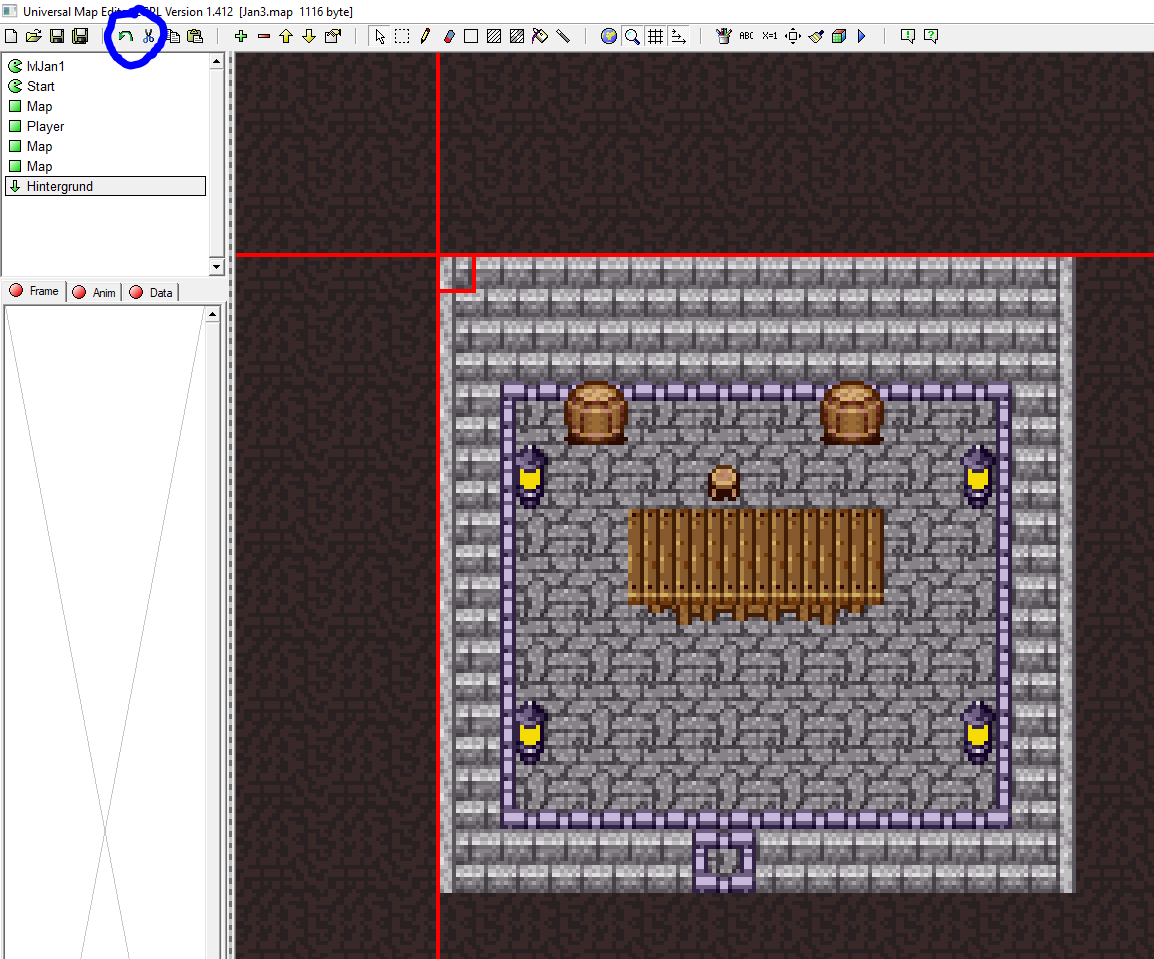
Task: Toggle the grid display button
Action: 655,36
